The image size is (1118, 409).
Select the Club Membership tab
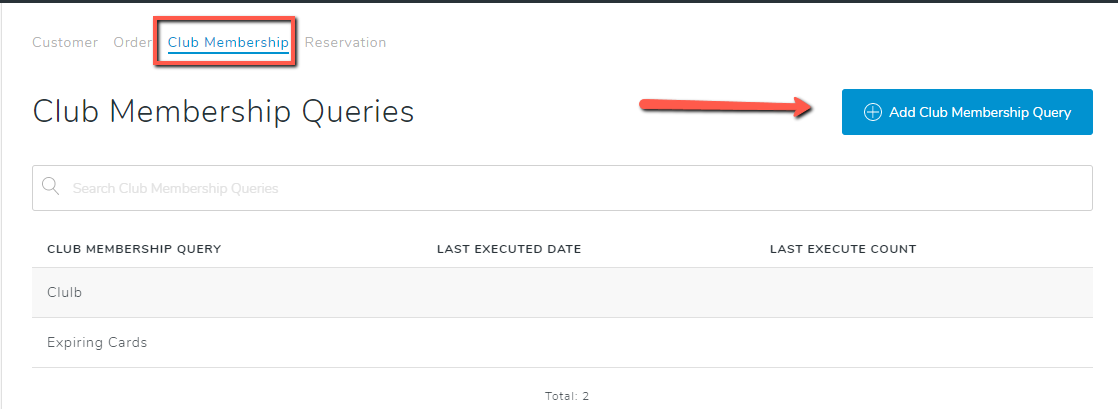228,43
